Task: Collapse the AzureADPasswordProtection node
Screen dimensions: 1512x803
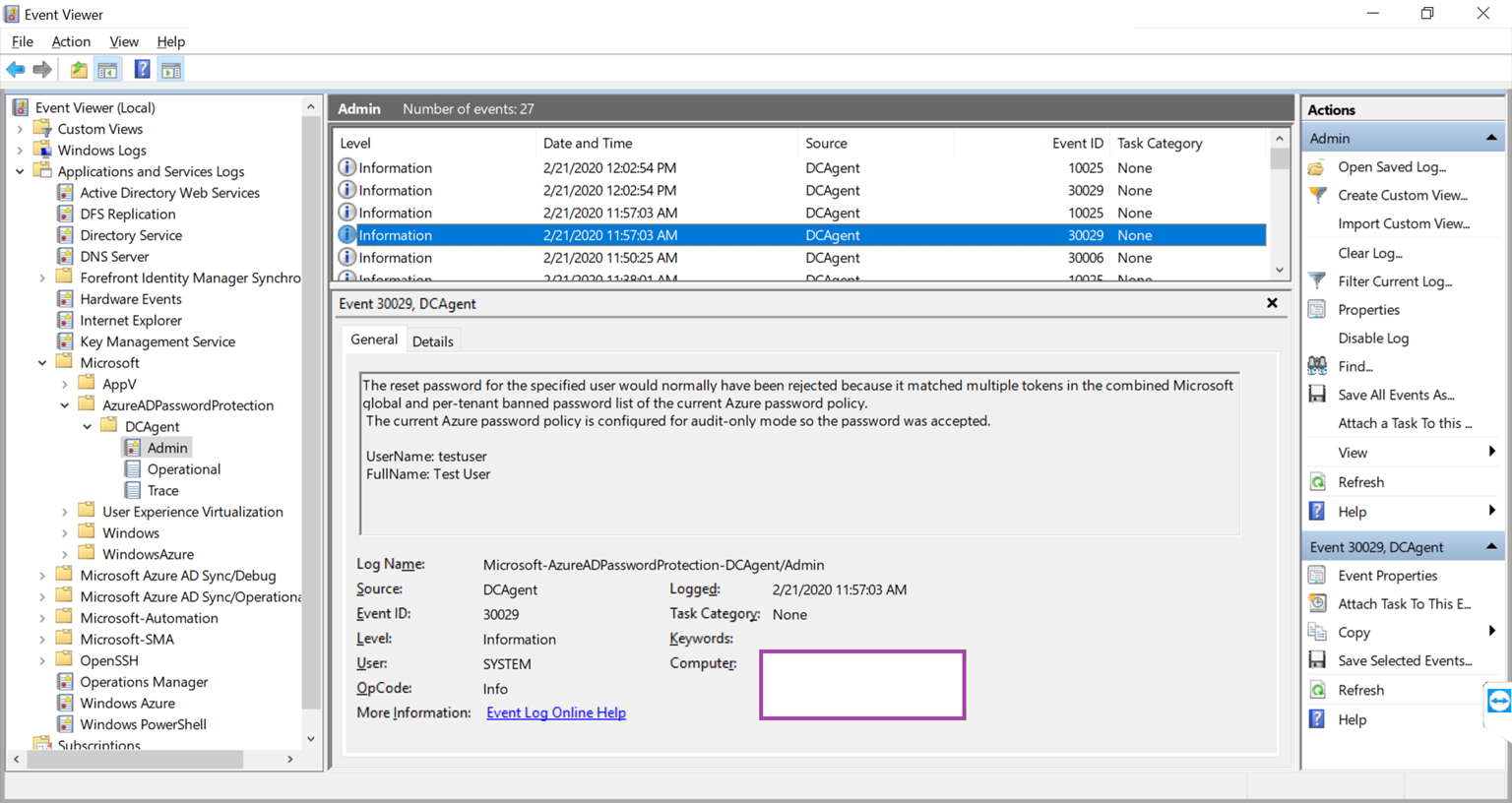Action: (65, 405)
